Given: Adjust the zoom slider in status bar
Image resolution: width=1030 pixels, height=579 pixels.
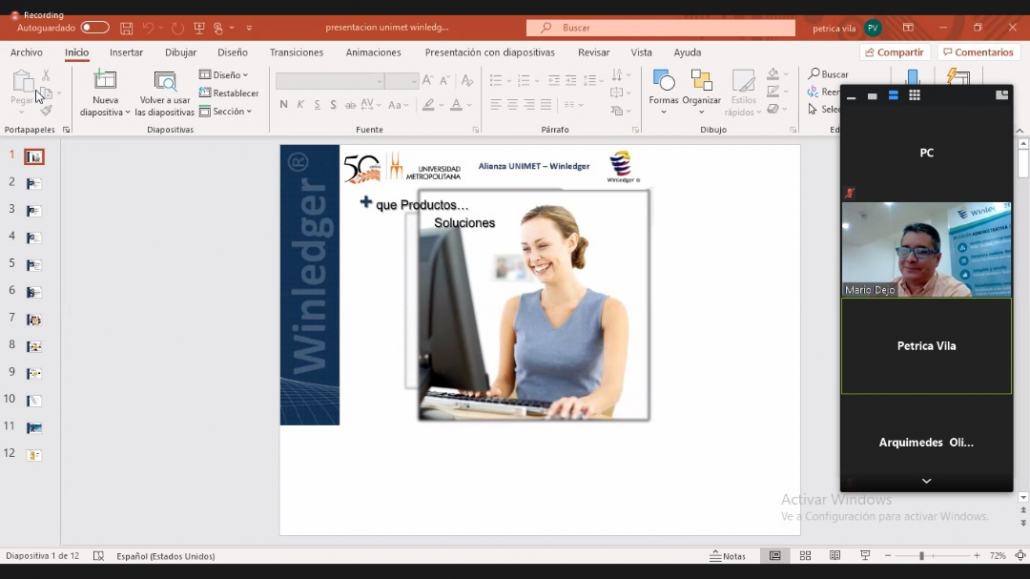Looking at the screenshot, I should coord(922,556).
